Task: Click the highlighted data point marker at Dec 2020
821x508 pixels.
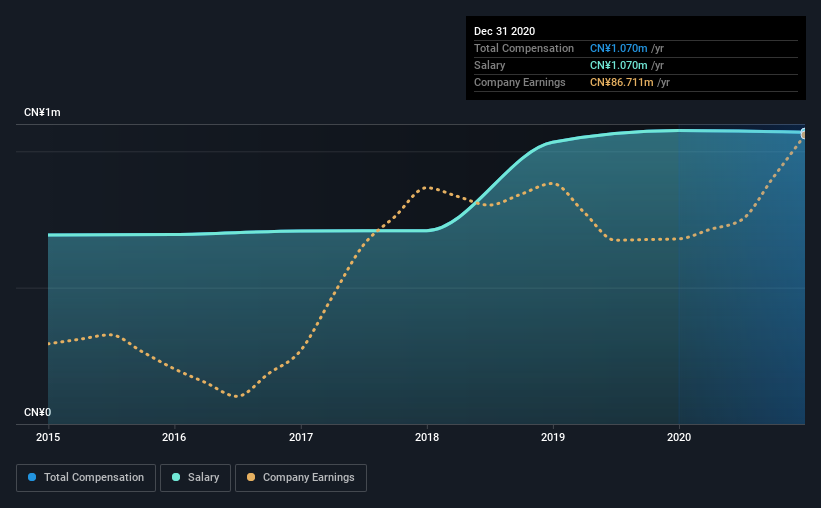Action: 804,134
